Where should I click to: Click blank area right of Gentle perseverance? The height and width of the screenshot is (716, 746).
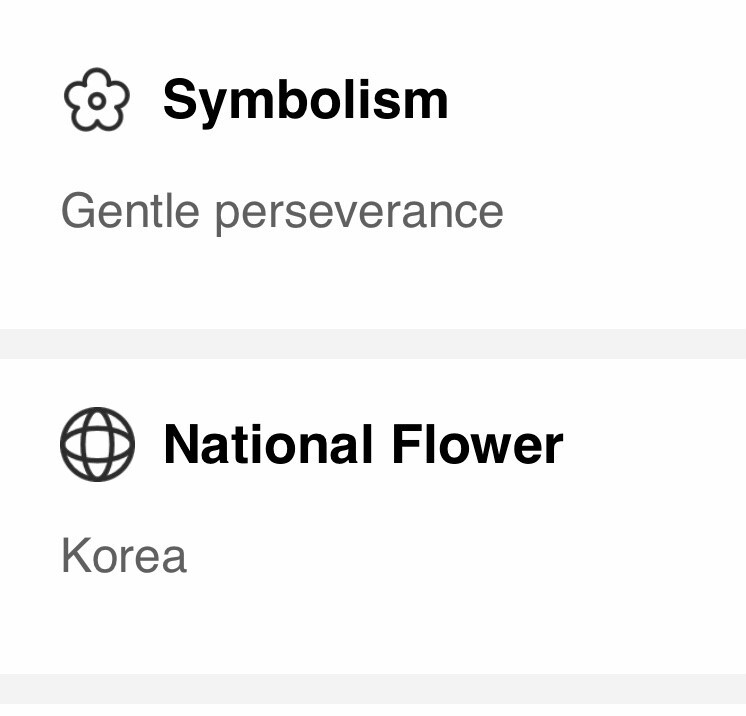(623, 213)
